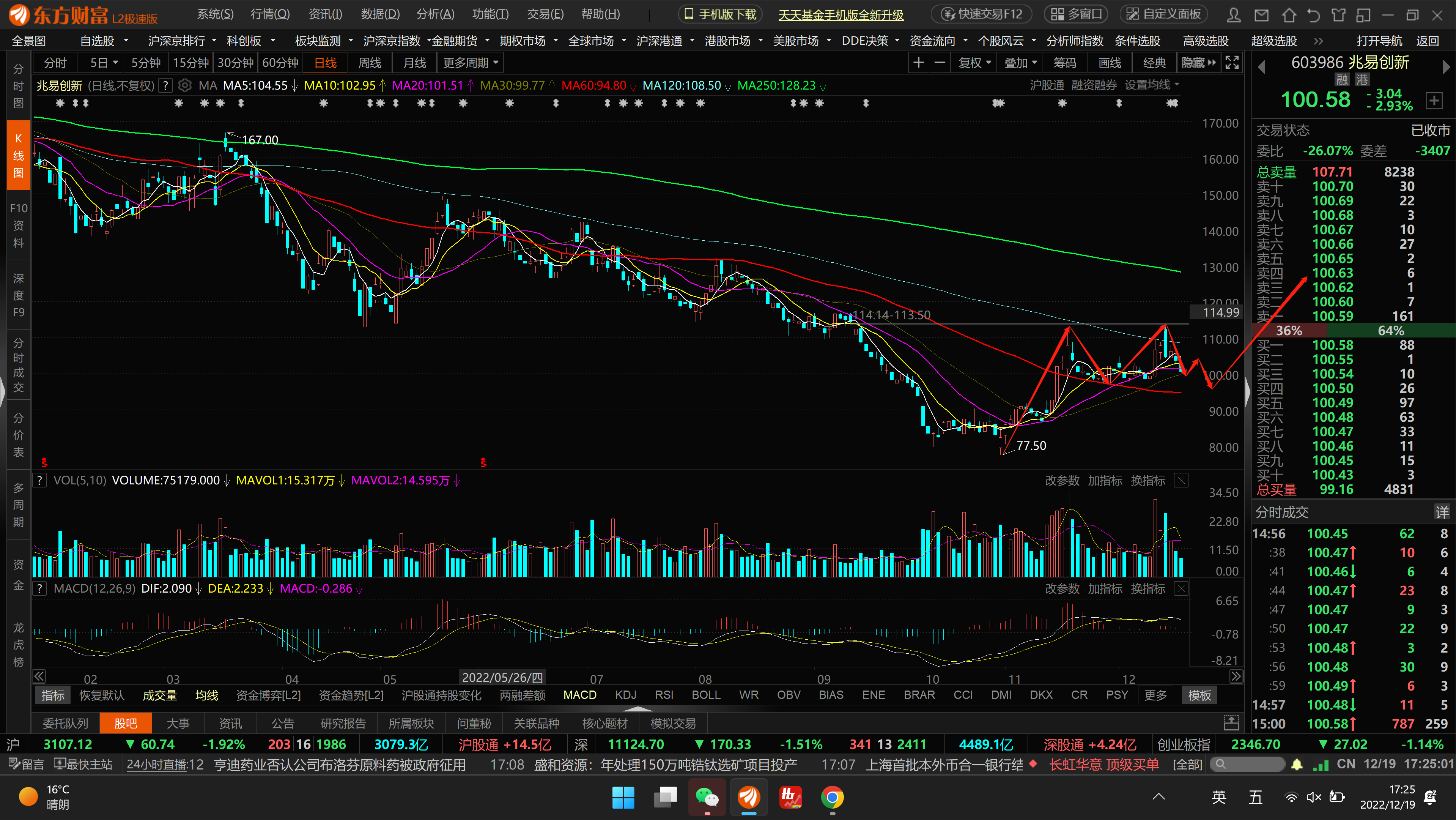The image size is (1456, 820).
Task: Open Chrome from the taskbar
Action: [x=832, y=798]
